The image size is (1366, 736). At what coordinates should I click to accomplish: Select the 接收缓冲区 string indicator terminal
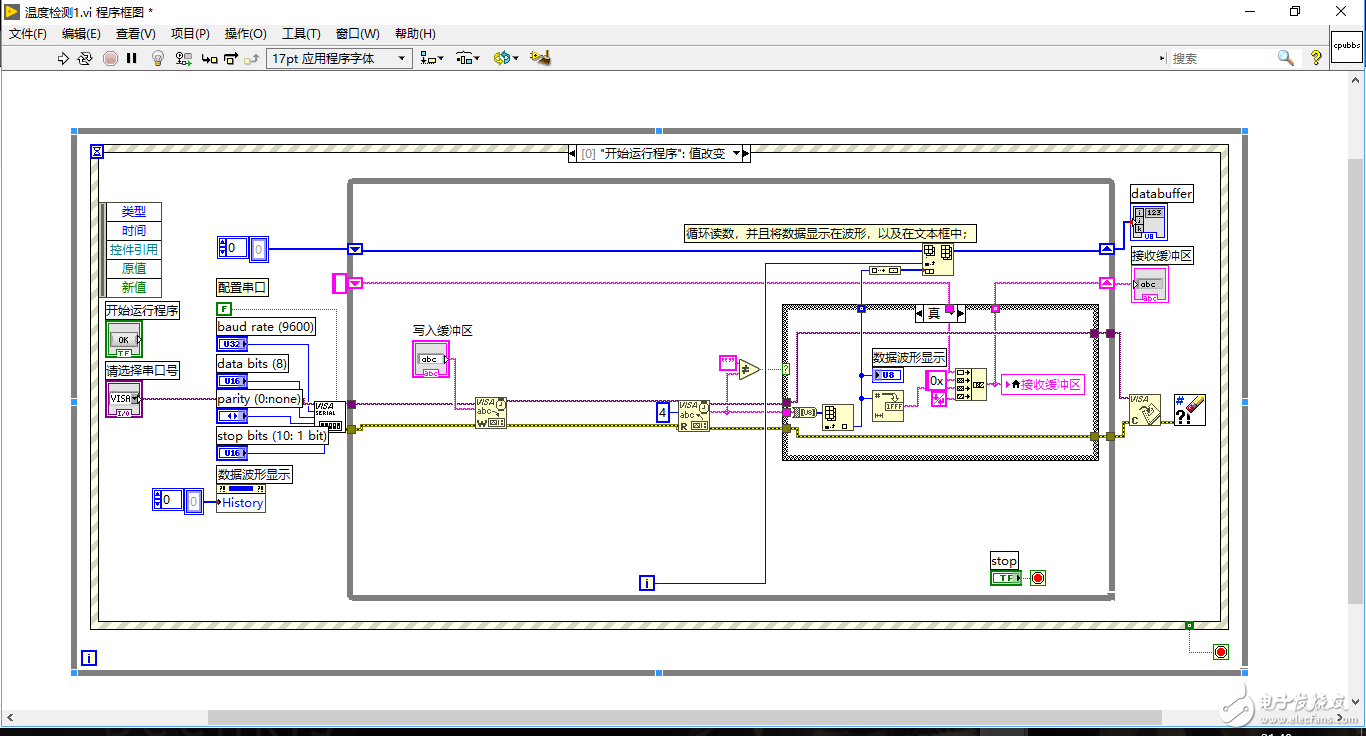coord(1149,284)
